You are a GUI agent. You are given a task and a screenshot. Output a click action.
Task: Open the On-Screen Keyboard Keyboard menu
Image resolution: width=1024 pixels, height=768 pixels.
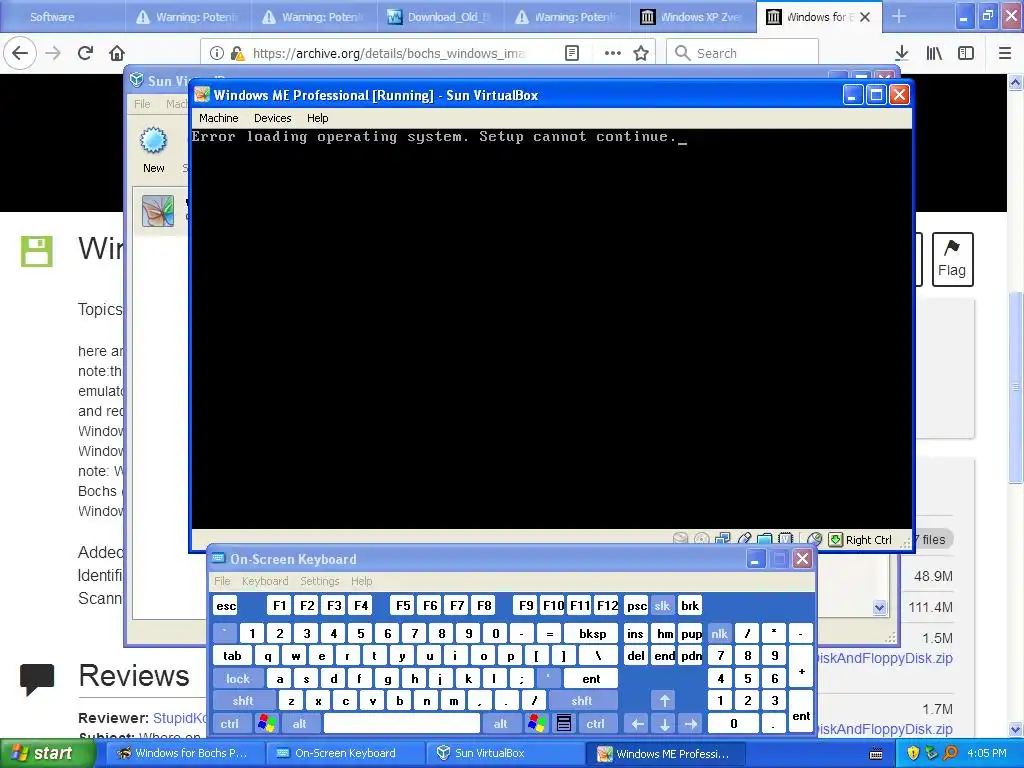(264, 581)
